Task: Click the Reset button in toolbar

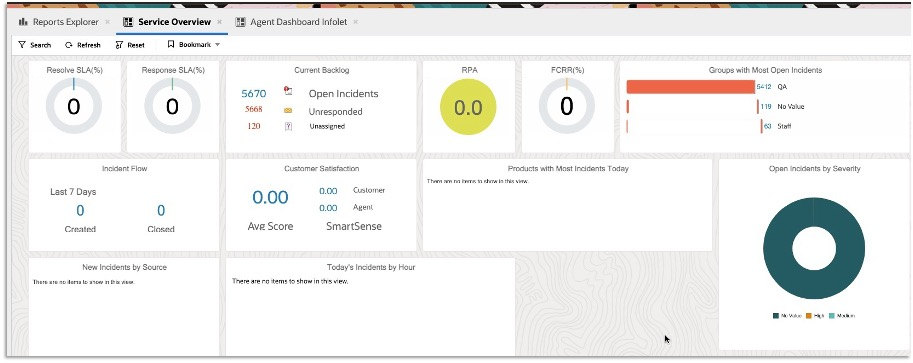Action: (x=130, y=45)
